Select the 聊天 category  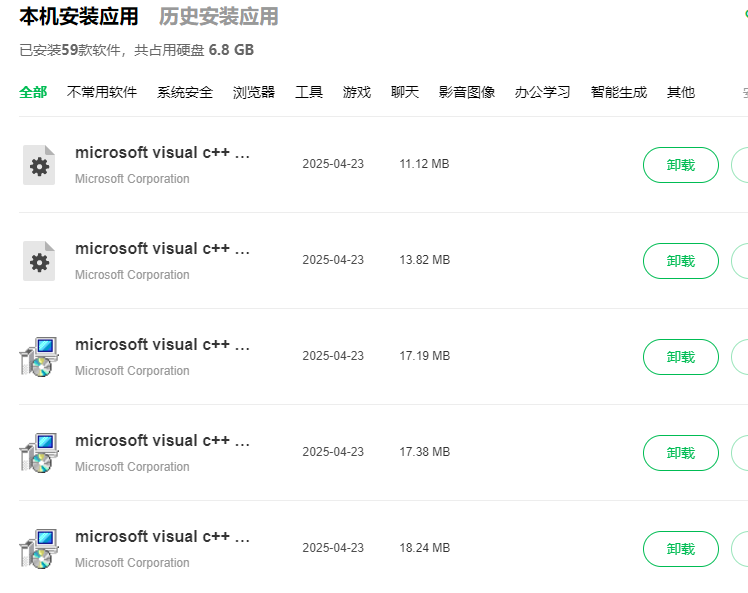tap(405, 92)
